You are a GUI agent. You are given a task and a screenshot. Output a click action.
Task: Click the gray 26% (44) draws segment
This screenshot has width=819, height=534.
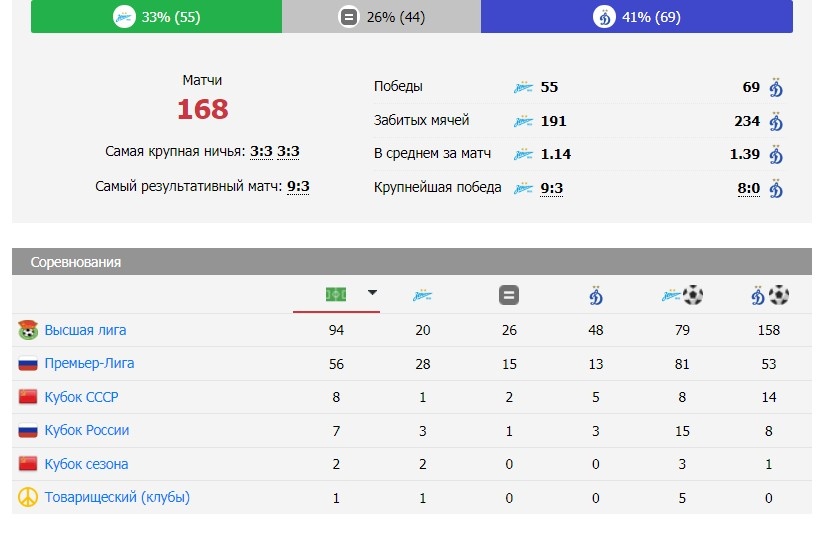click(x=381, y=17)
